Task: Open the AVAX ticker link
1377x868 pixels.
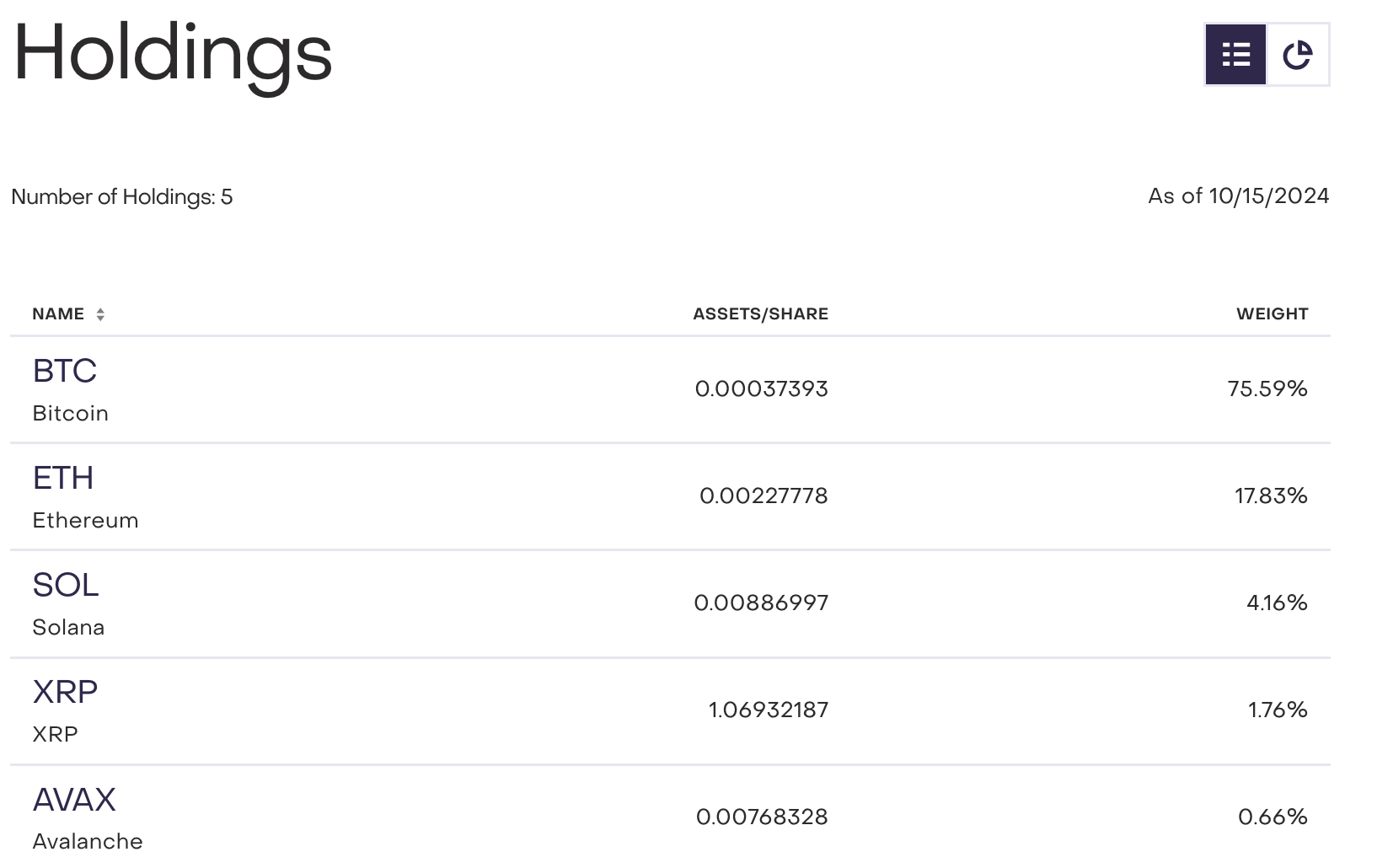Action: tap(74, 800)
